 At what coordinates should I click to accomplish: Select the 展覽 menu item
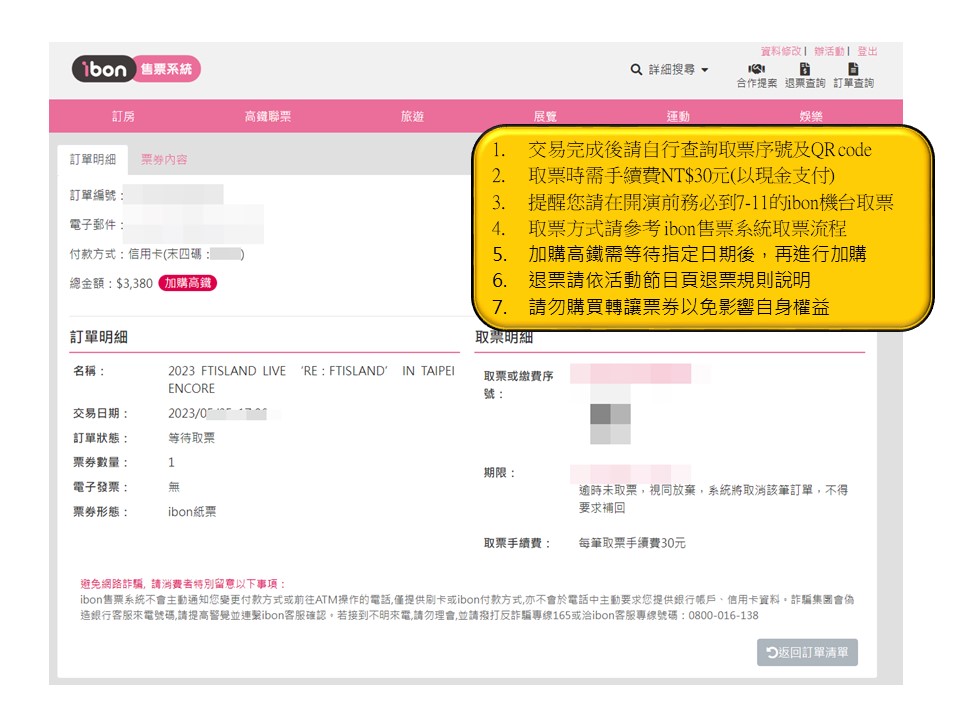[545, 116]
